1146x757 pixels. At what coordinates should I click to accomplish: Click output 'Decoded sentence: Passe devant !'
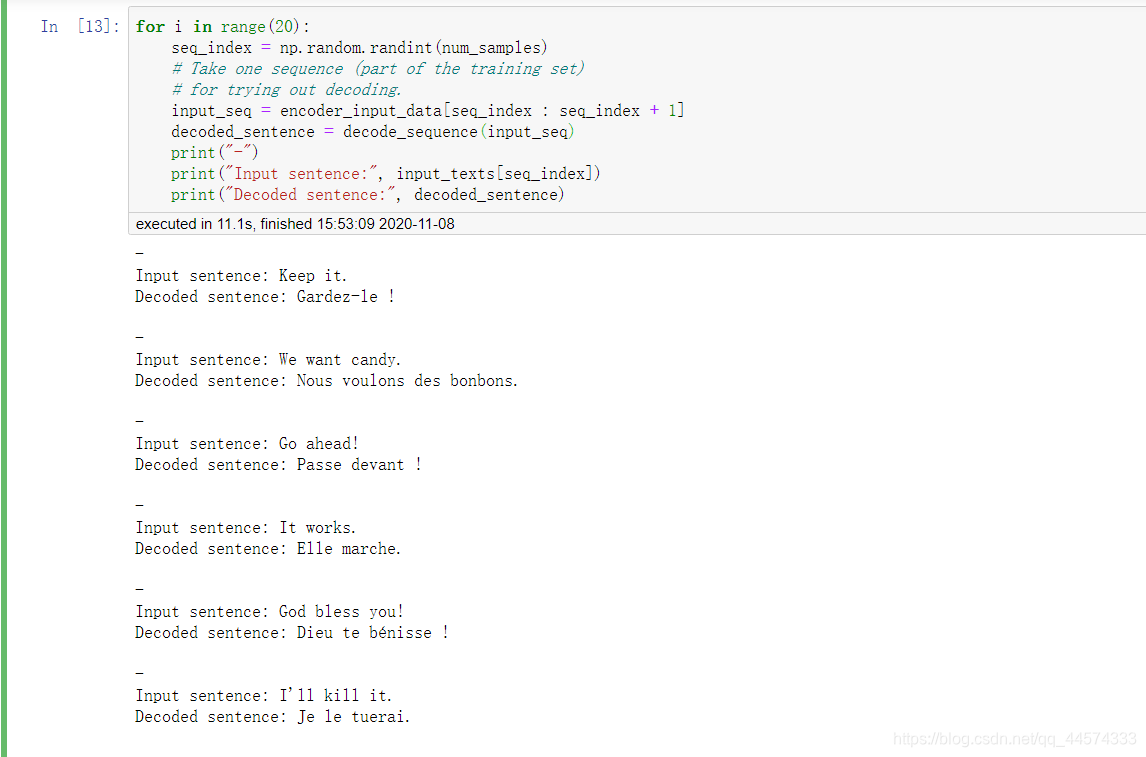click(x=278, y=465)
